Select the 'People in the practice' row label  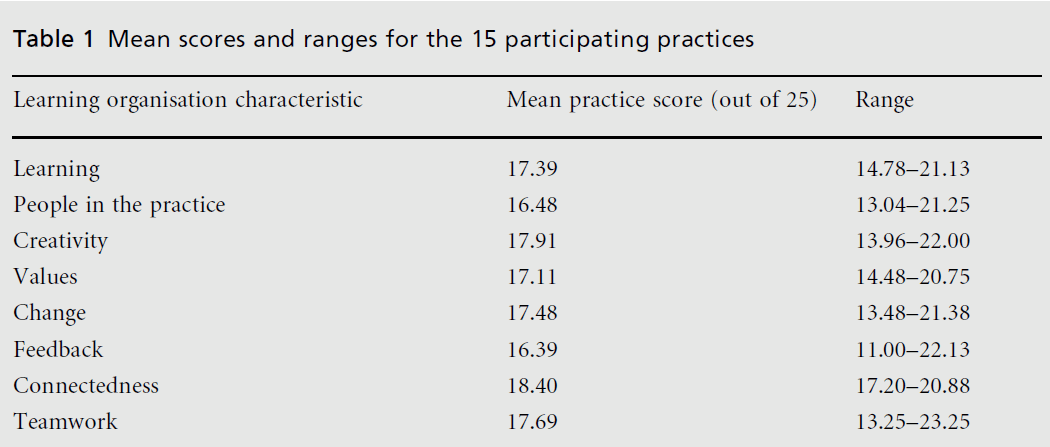coord(119,205)
